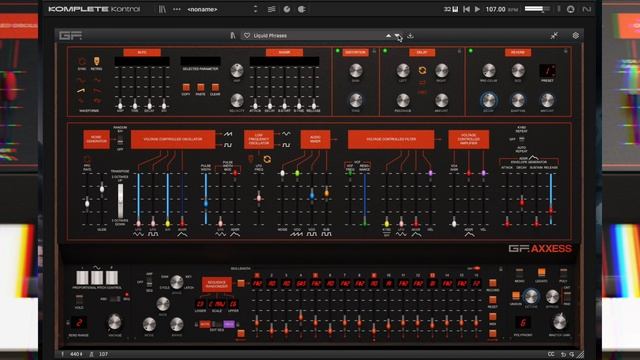Select the Distortion section header
The image size is (640, 360).
click(355, 52)
